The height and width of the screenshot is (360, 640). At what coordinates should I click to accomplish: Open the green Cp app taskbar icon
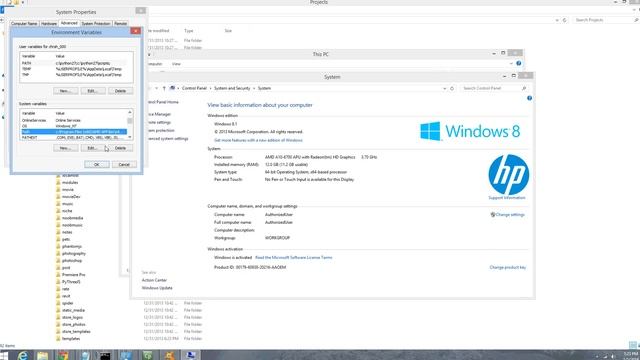147,355
